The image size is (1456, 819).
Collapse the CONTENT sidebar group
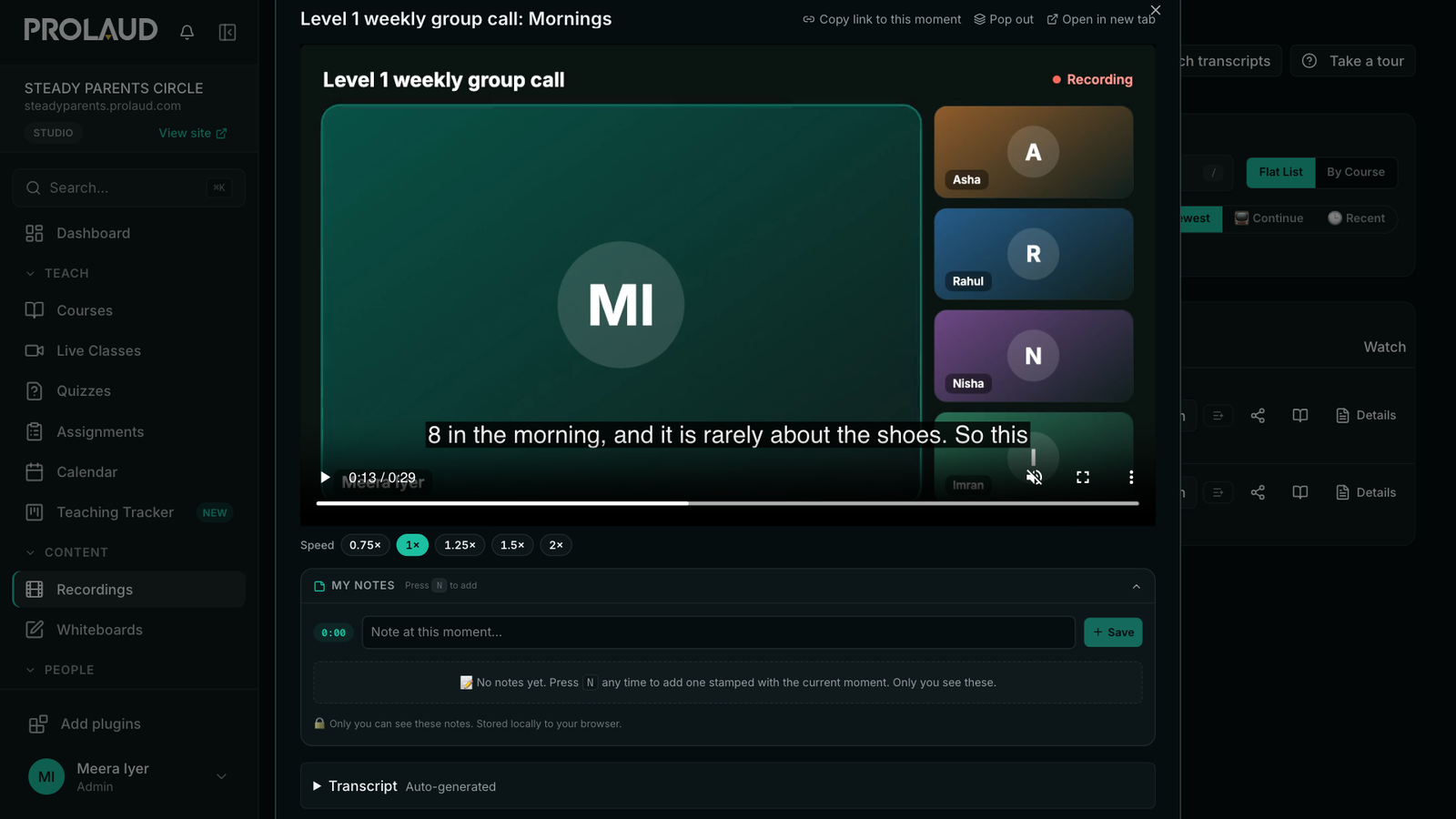pyautogui.click(x=66, y=552)
